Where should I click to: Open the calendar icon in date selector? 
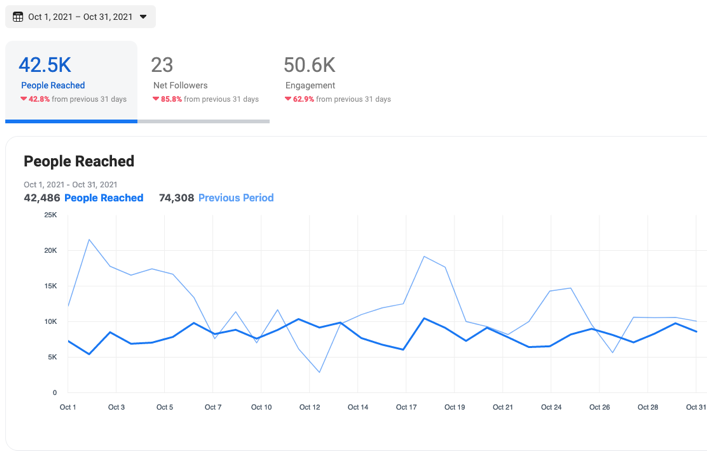(x=18, y=17)
